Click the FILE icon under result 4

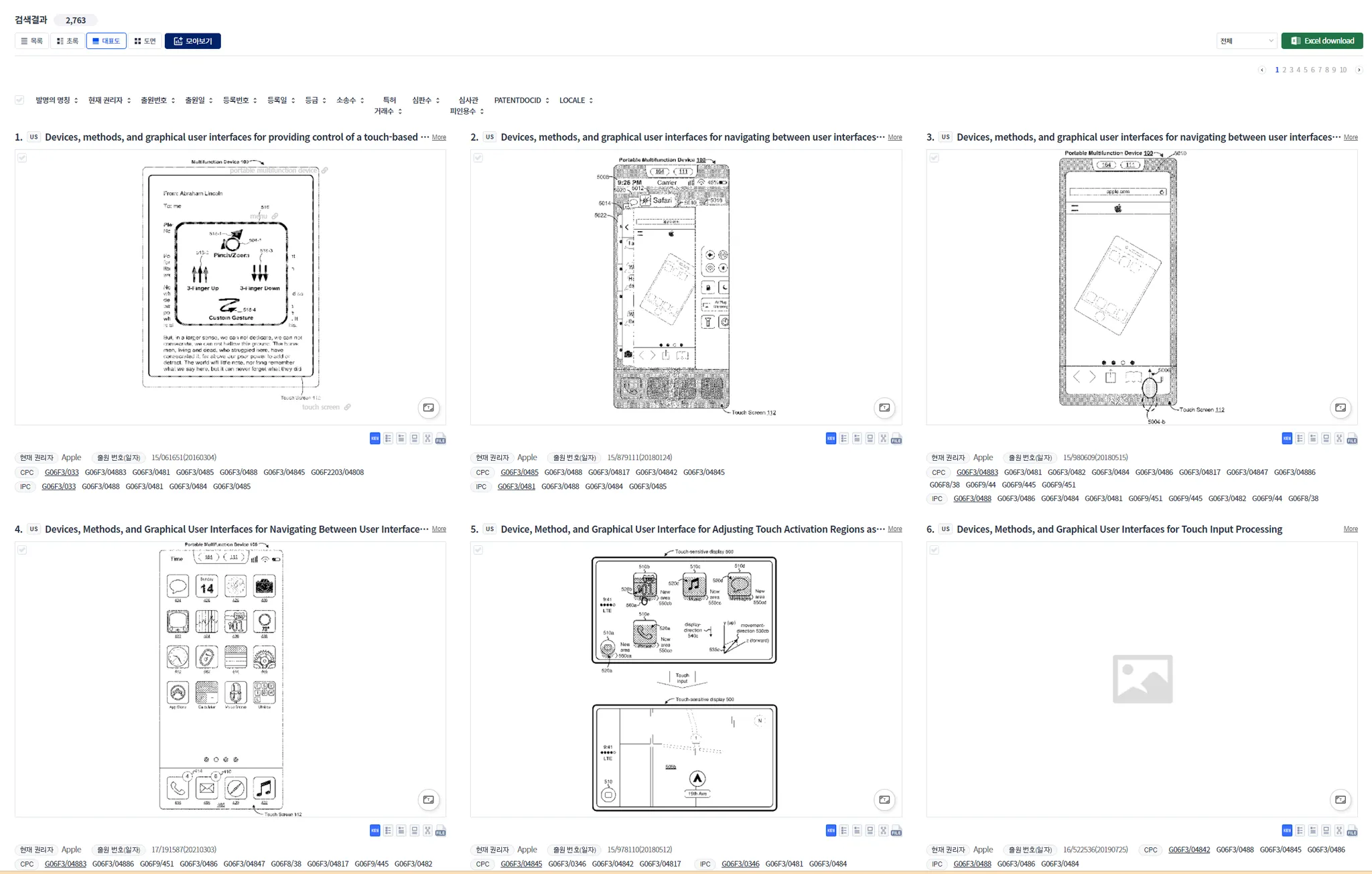pos(440,831)
